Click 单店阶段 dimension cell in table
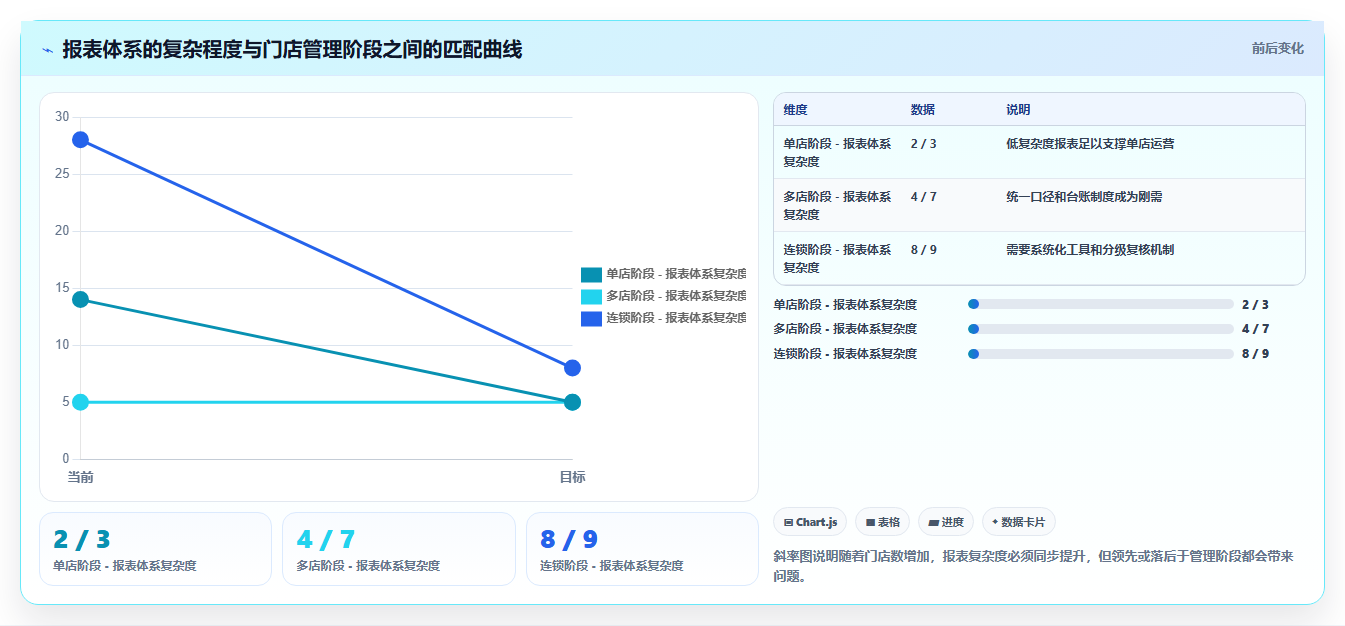The image size is (1345, 626). click(837, 153)
